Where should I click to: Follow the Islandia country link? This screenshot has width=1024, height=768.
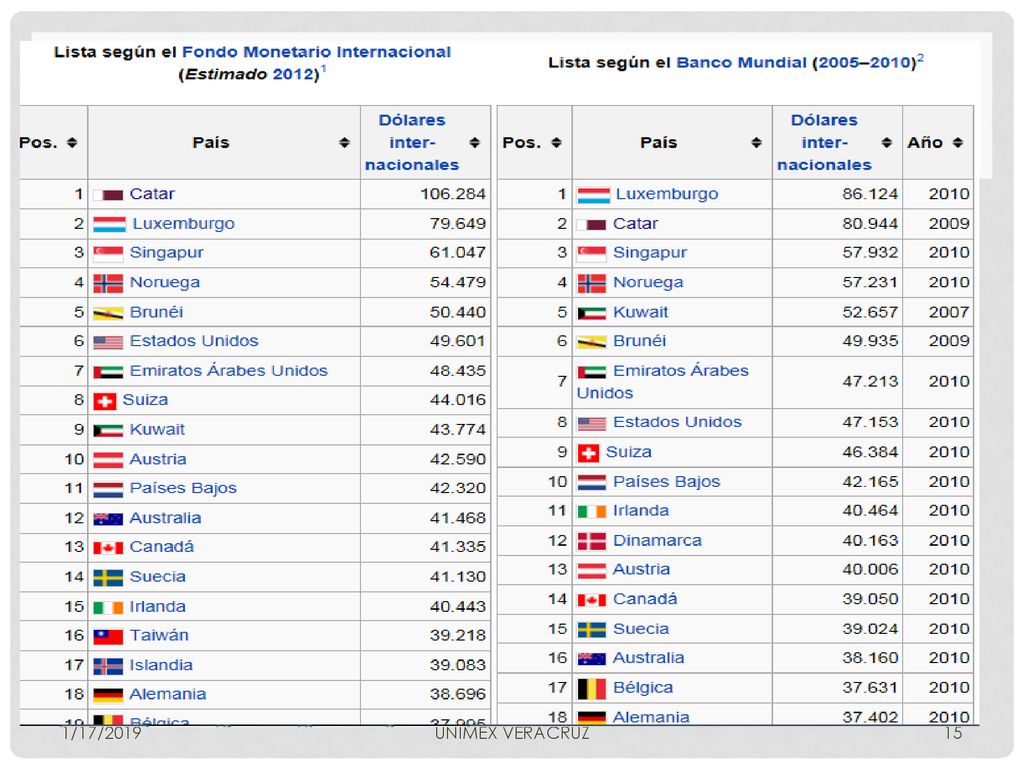pos(161,665)
